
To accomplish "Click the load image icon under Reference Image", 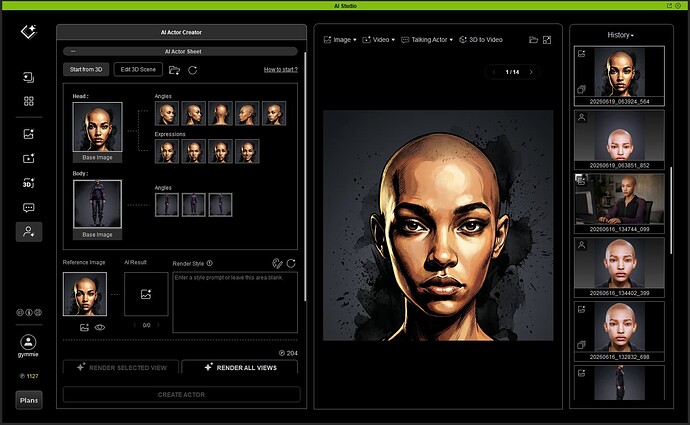I will click(x=84, y=327).
